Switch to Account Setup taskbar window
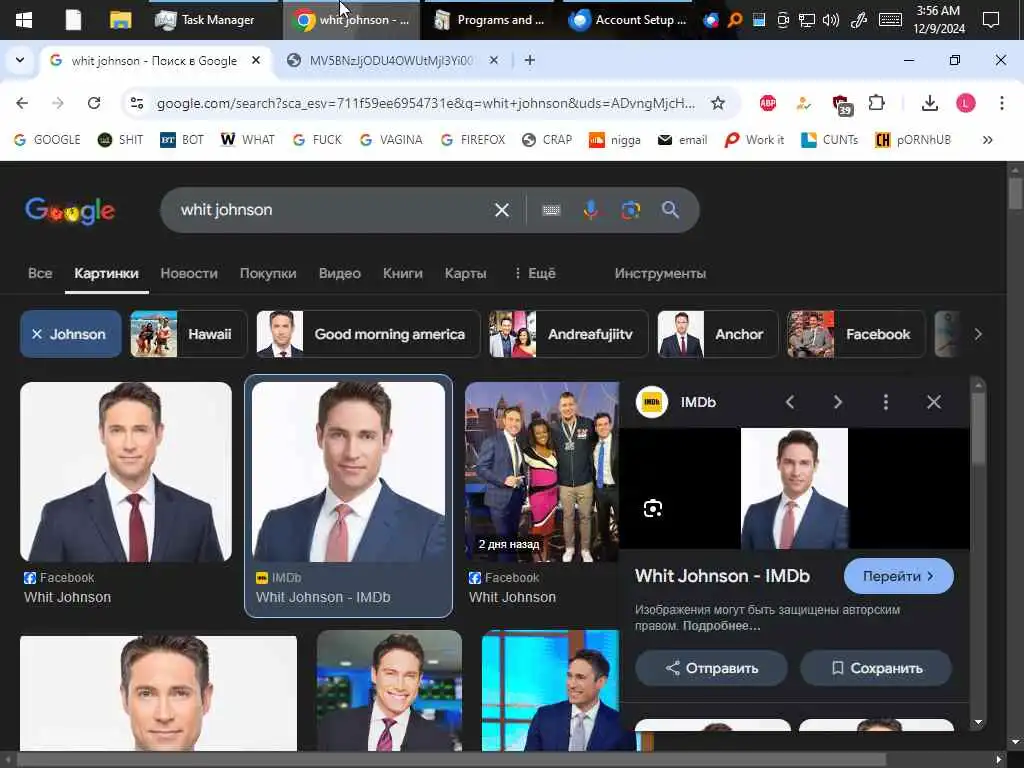The width and height of the screenshot is (1024, 768). (628, 20)
